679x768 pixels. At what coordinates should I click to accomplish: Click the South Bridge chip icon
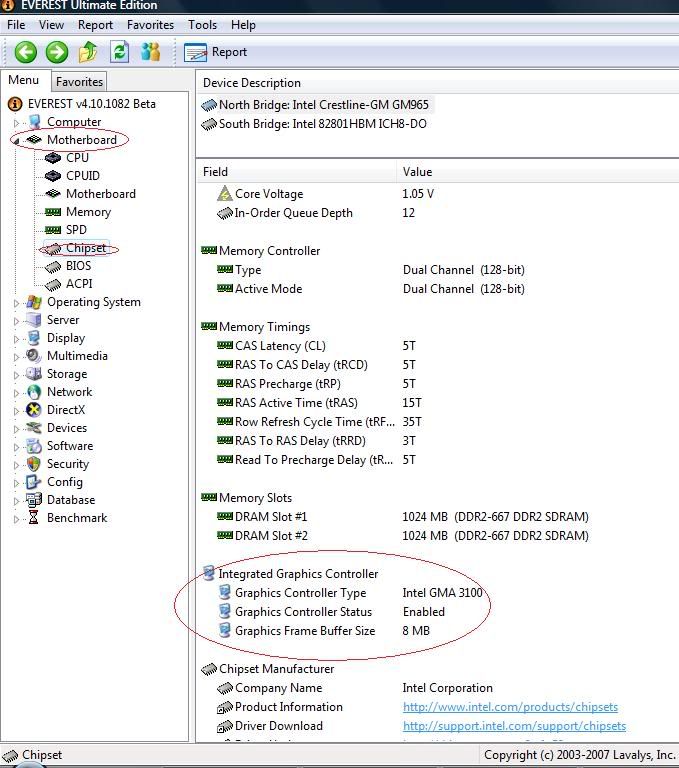pos(209,124)
